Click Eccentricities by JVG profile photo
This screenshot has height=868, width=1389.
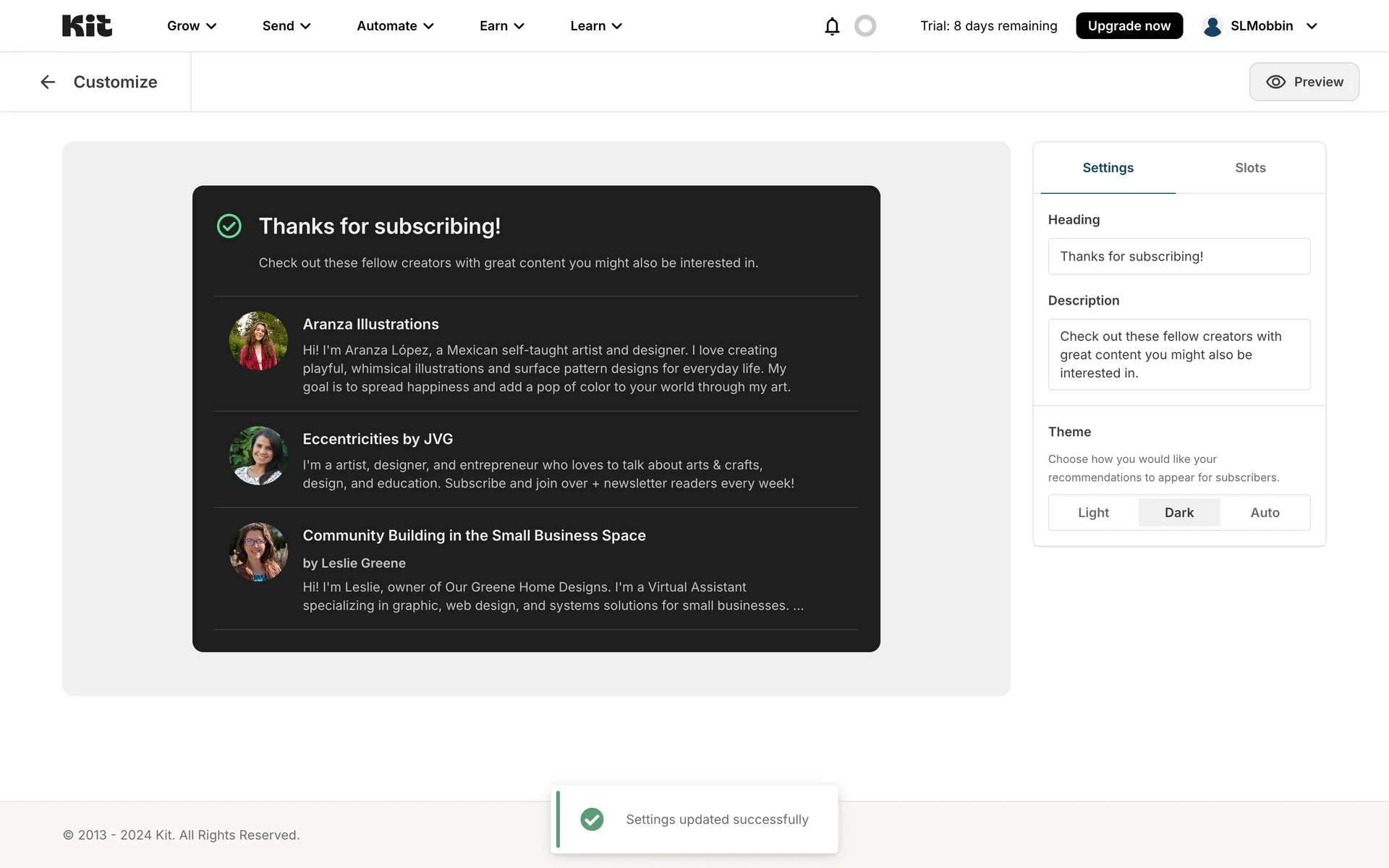(x=258, y=456)
